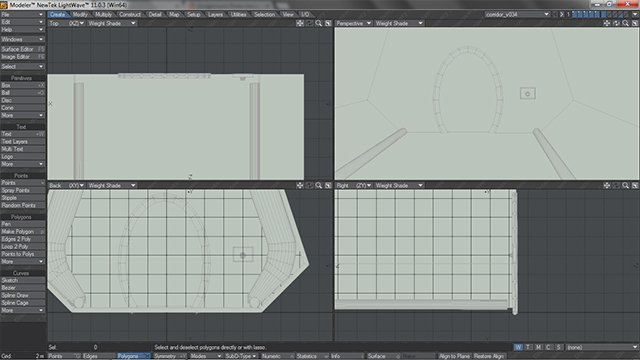Select the Bezier curve tool
The width and height of the screenshot is (640, 360).
click(22, 288)
